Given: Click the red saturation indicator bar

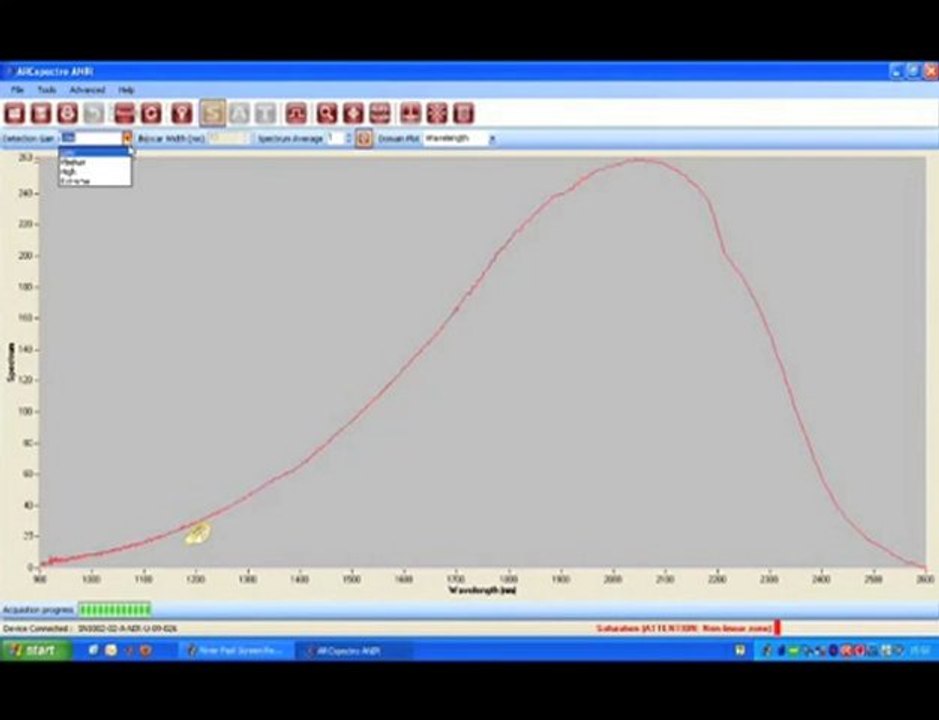Looking at the screenshot, I should pos(777,628).
